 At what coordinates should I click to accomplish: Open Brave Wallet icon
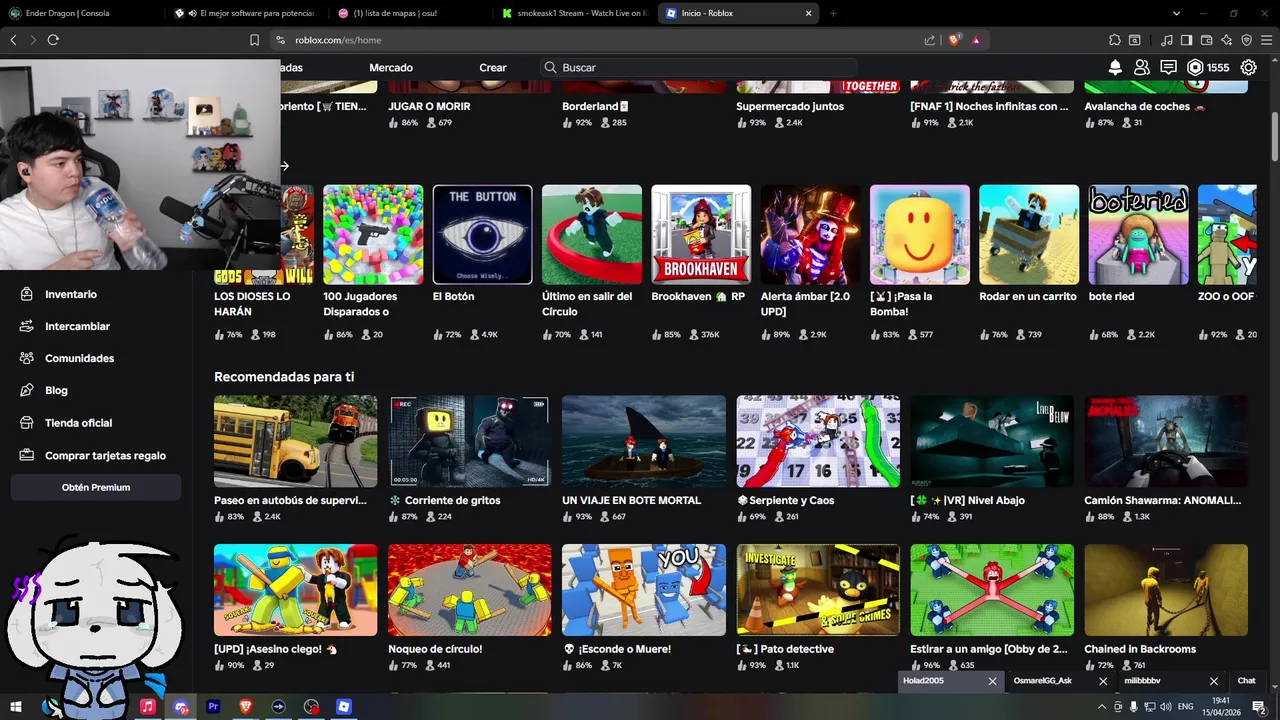point(1206,40)
